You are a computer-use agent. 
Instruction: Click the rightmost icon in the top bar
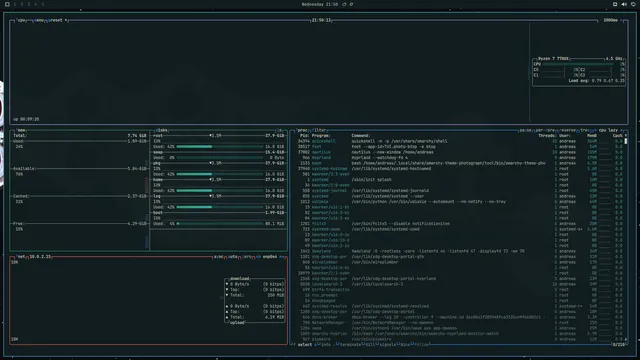point(633,4)
